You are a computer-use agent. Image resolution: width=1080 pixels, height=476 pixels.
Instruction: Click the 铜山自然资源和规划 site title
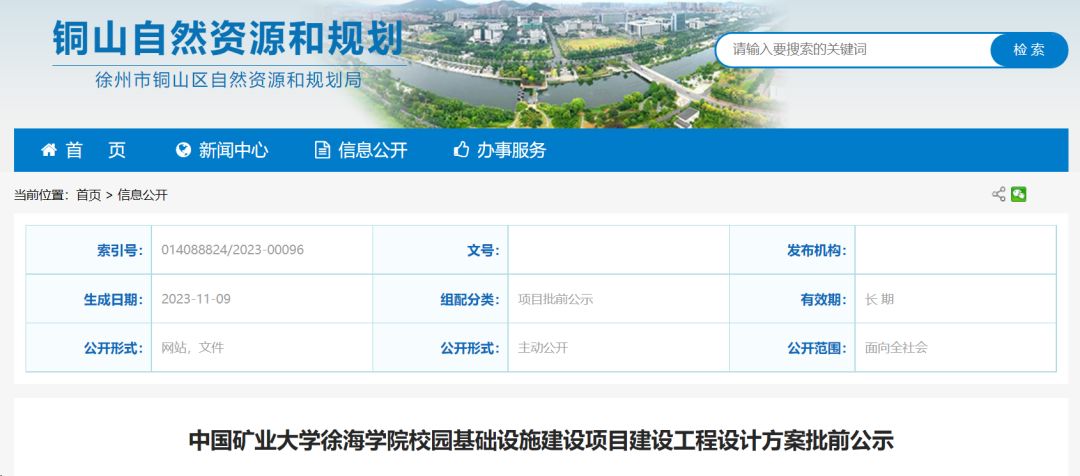tap(227, 39)
